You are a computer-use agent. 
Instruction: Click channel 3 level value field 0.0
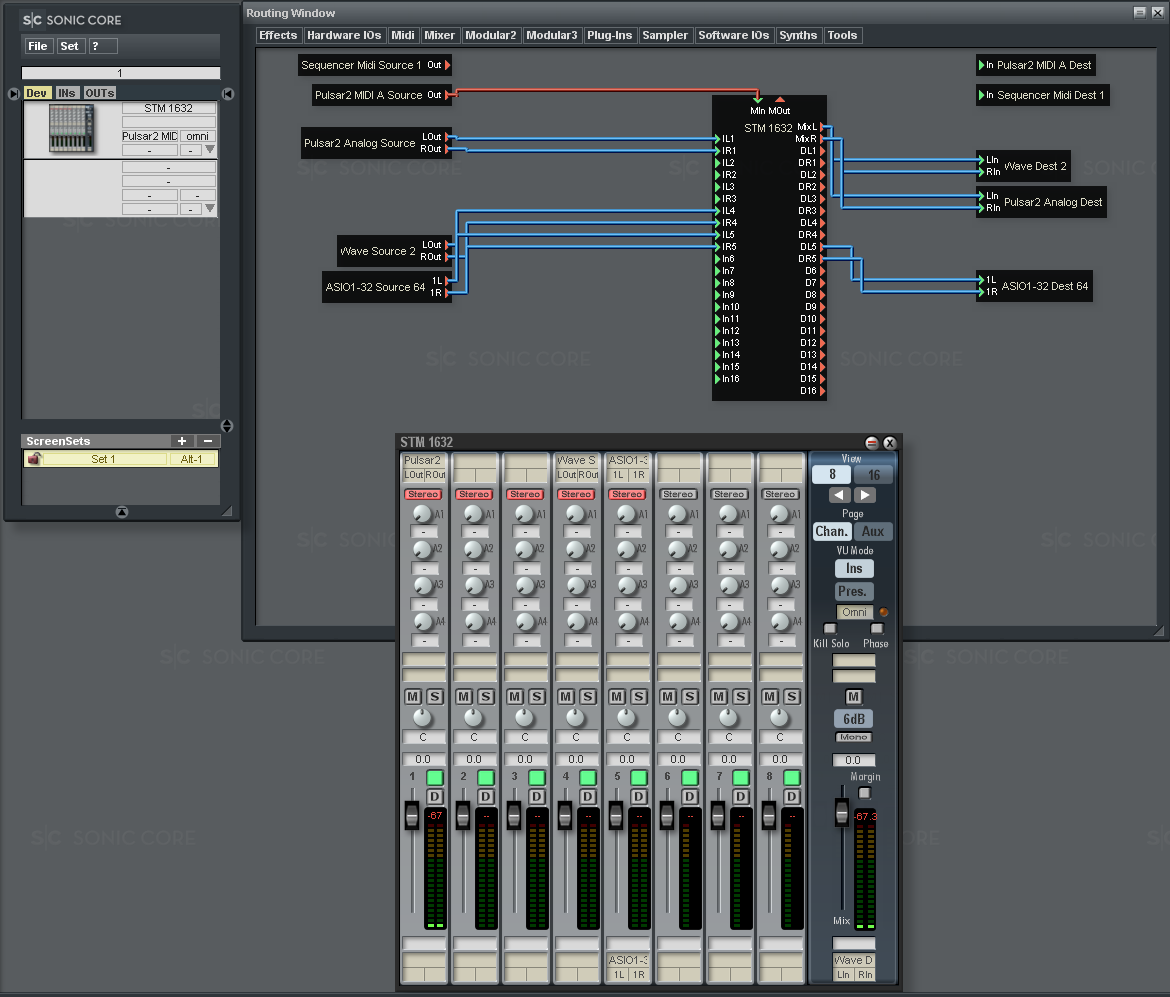point(525,759)
